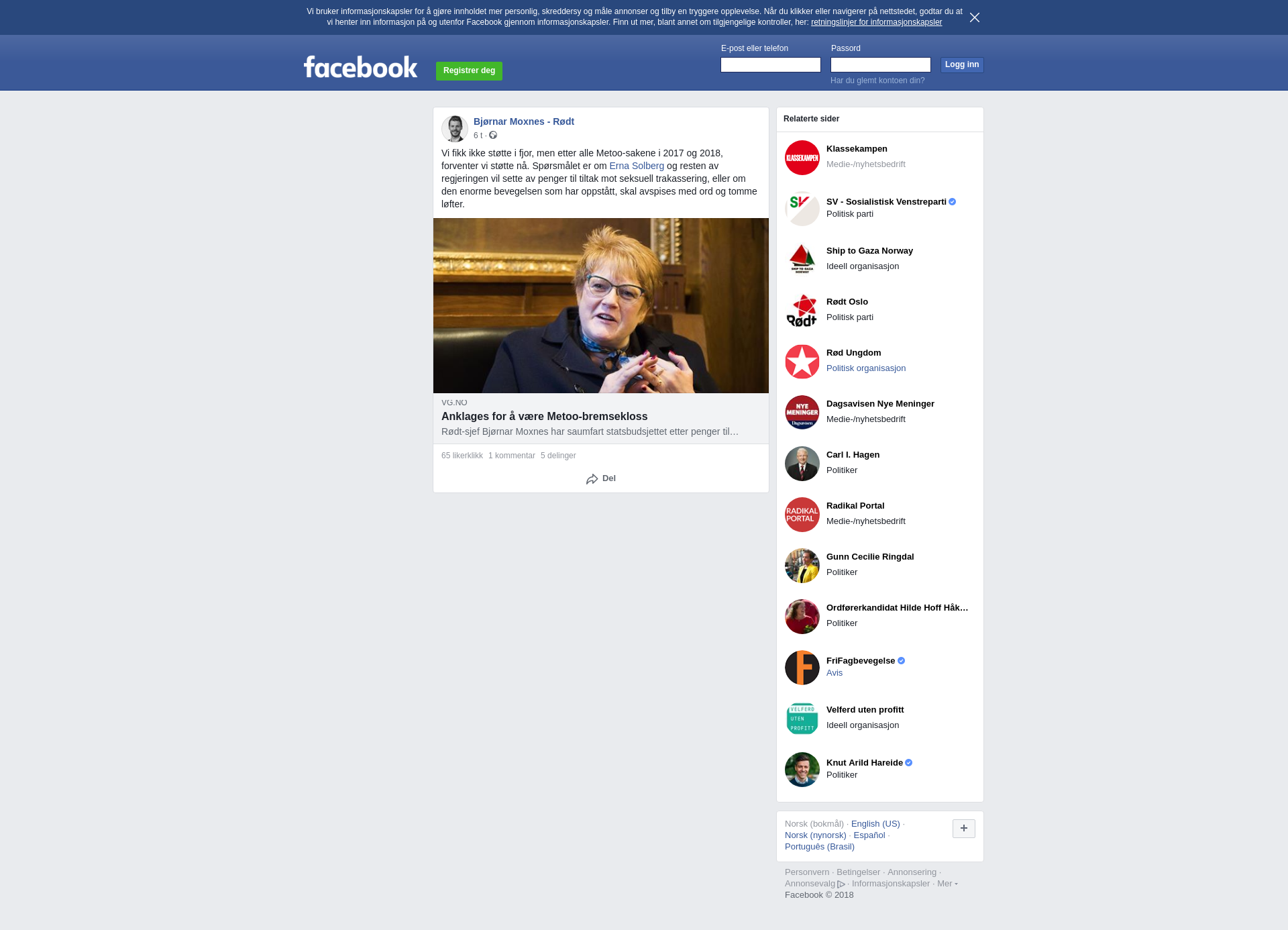Open the VG article photo
This screenshot has width=1288, height=930.
(x=601, y=305)
